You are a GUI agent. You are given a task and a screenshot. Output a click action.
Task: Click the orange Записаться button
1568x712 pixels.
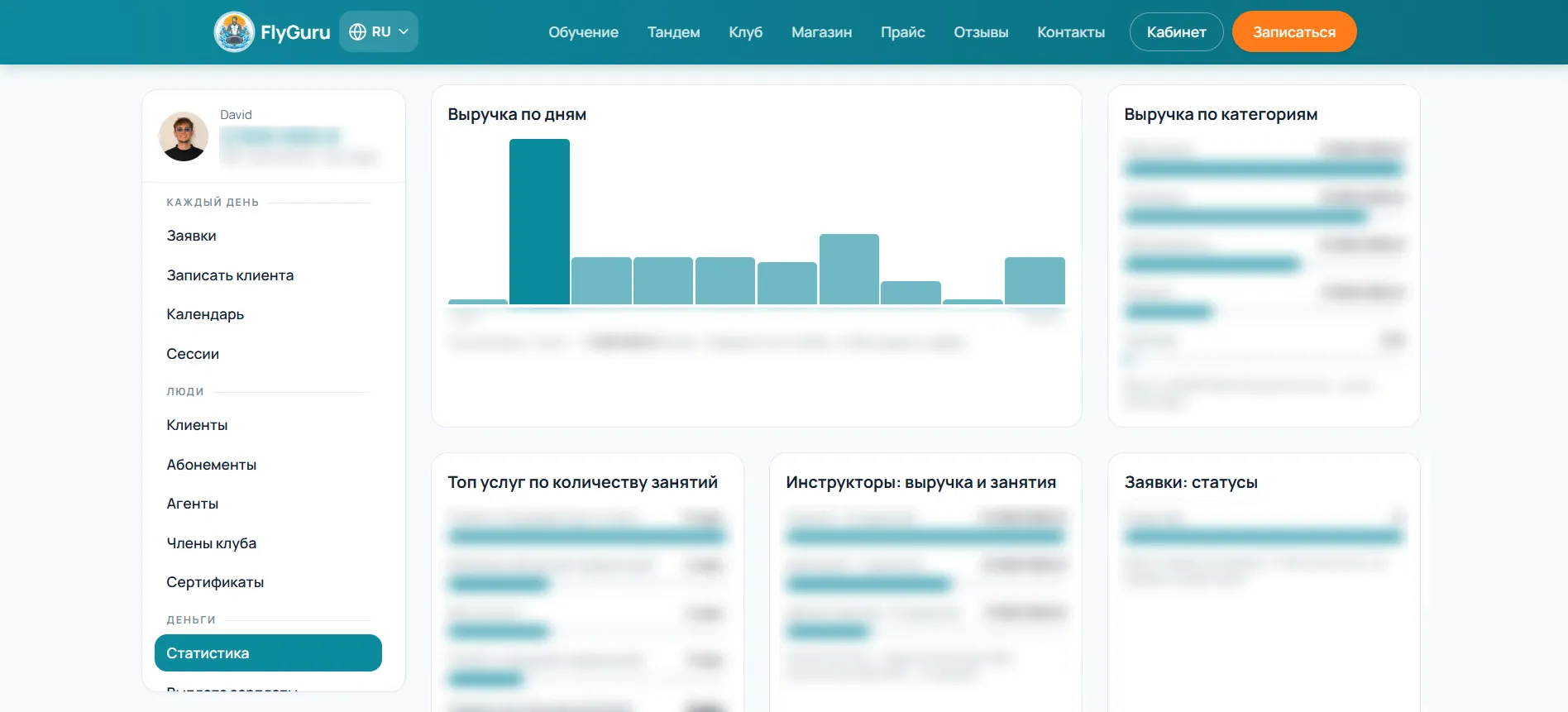(x=1294, y=31)
